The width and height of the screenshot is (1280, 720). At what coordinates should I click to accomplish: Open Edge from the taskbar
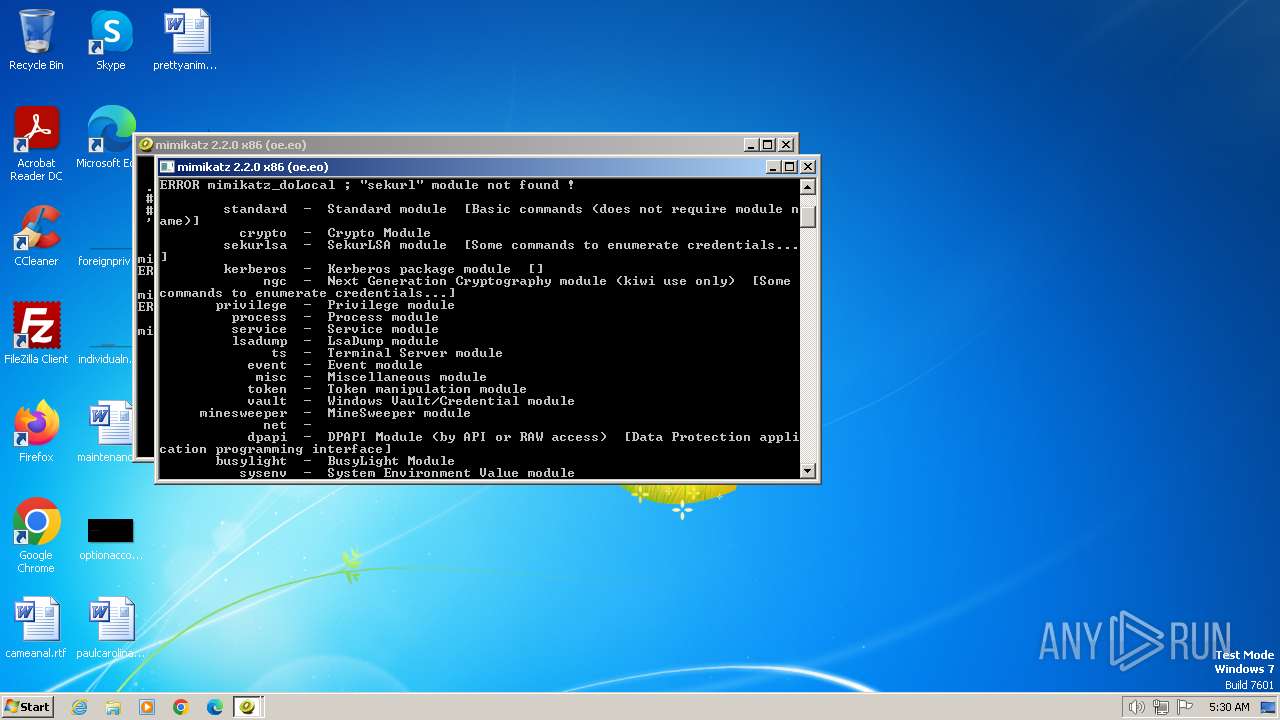pos(215,707)
